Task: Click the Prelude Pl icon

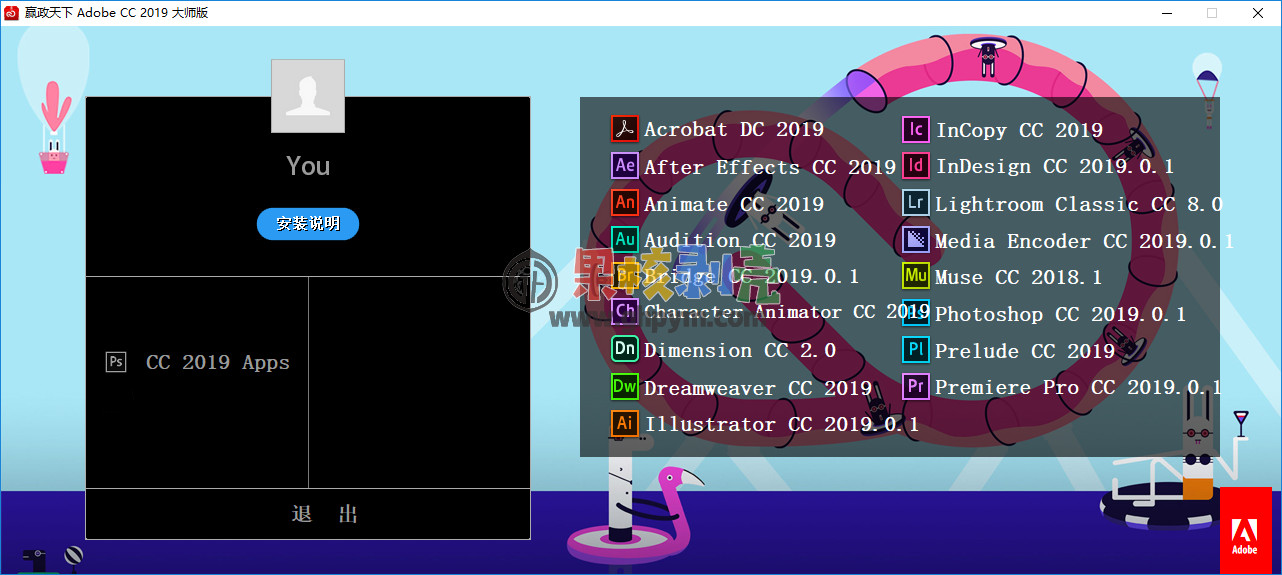Action: point(916,349)
